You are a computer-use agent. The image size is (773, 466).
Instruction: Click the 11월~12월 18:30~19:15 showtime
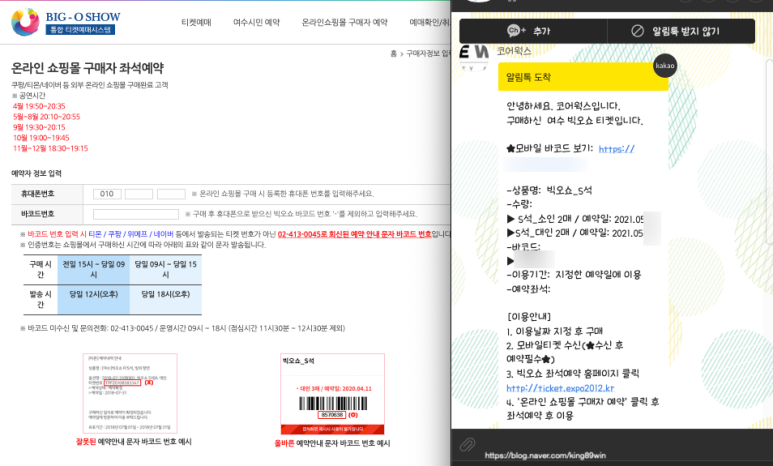click(50, 148)
